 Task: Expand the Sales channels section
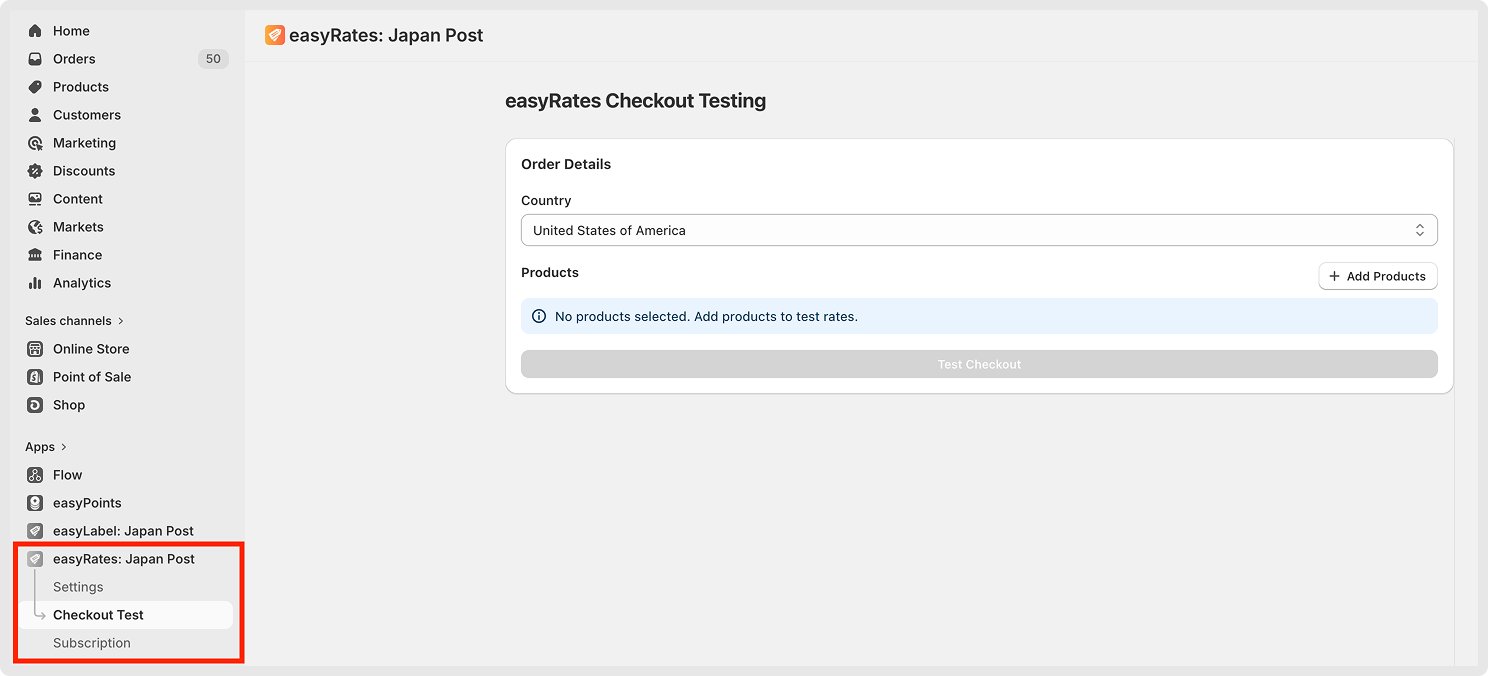click(x=75, y=321)
